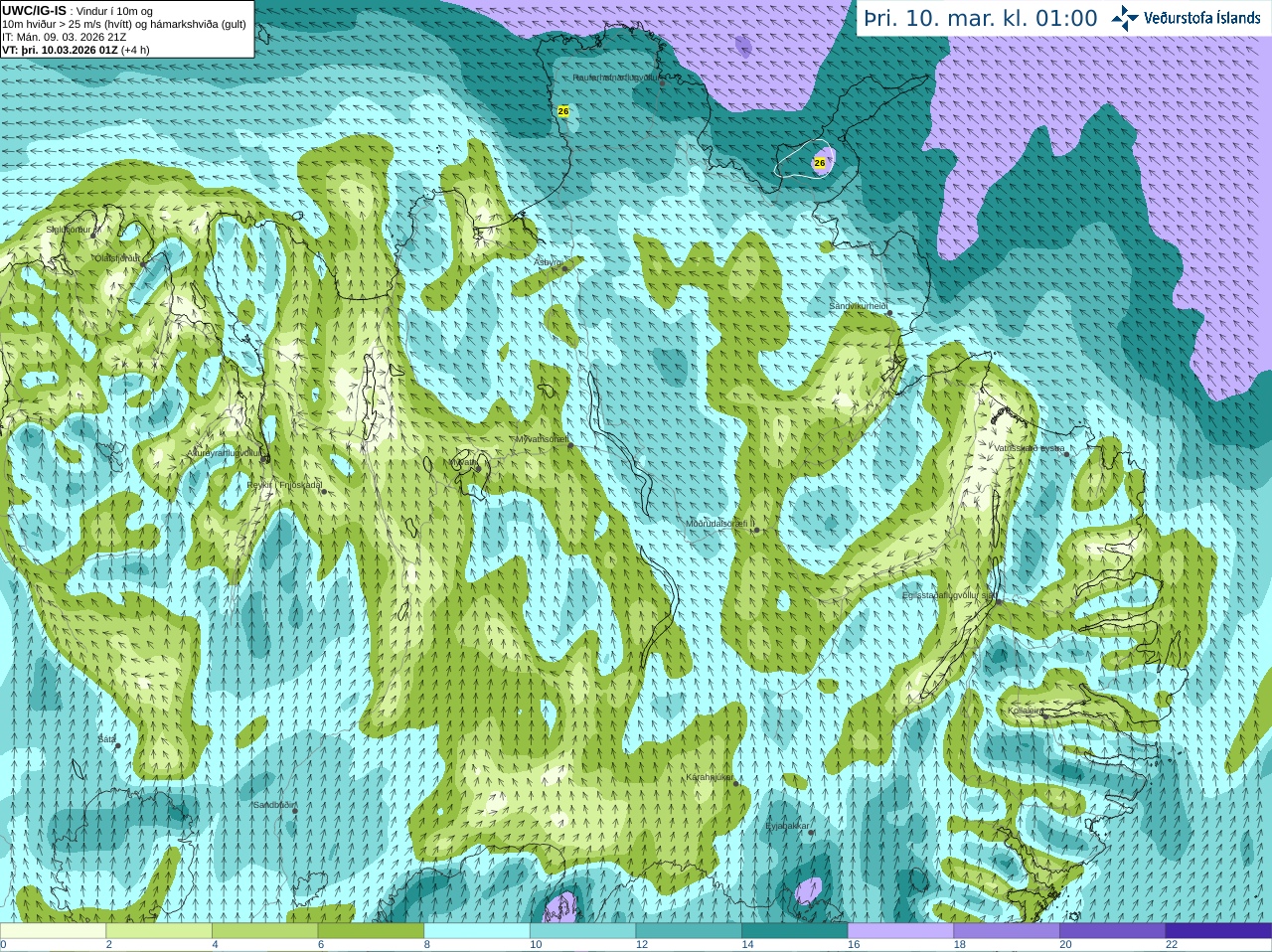Click the yellow 26 gust marker on the northern coast
1272x952 pixels.
[x=563, y=111]
